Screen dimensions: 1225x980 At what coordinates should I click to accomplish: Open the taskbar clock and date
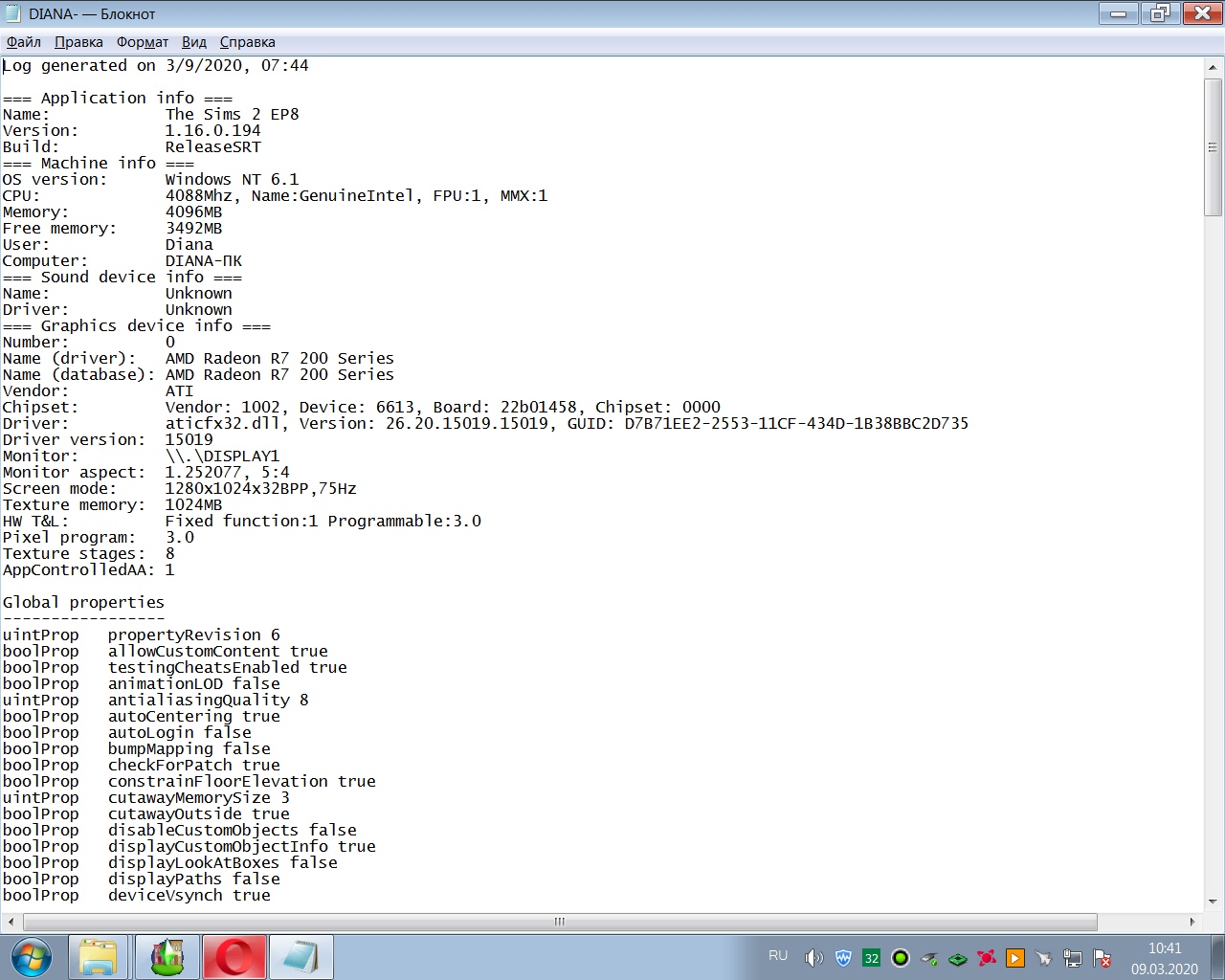pos(1164,958)
